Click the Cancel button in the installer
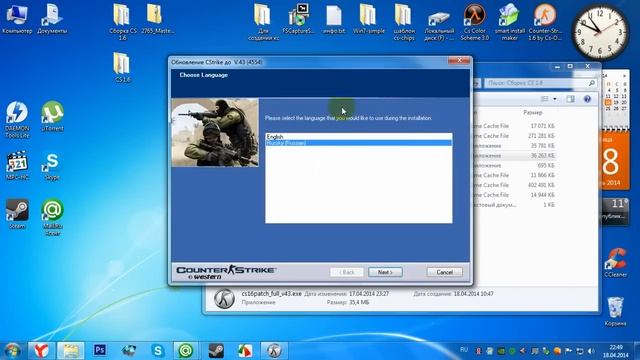 pos(444,272)
